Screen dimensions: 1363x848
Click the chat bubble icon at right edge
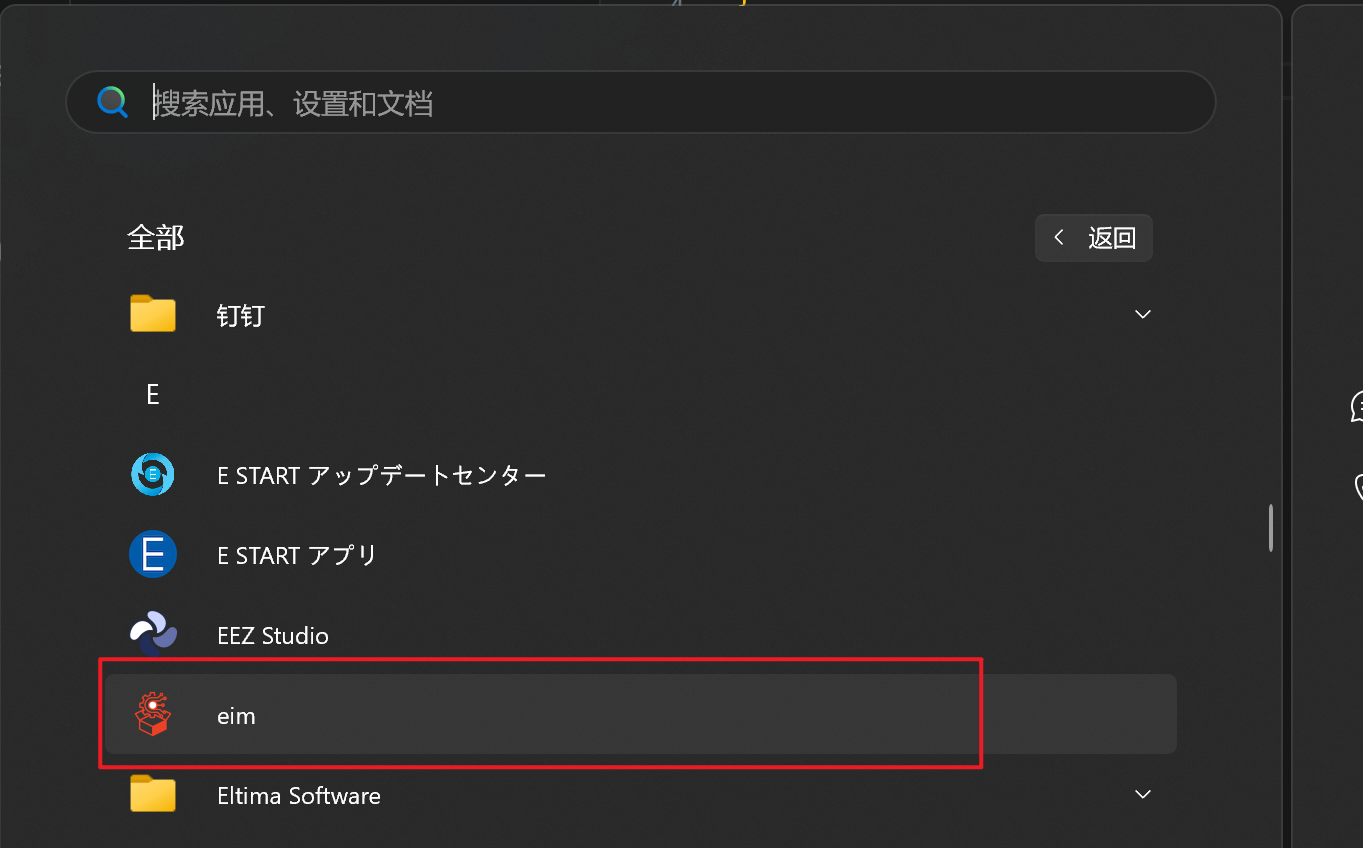pyautogui.click(x=1357, y=406)
